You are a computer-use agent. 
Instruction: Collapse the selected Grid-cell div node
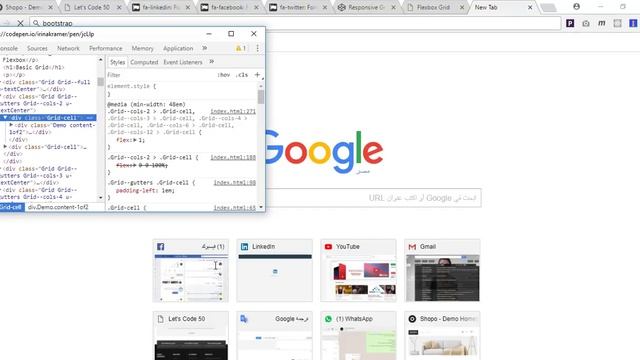coord(5,118)
